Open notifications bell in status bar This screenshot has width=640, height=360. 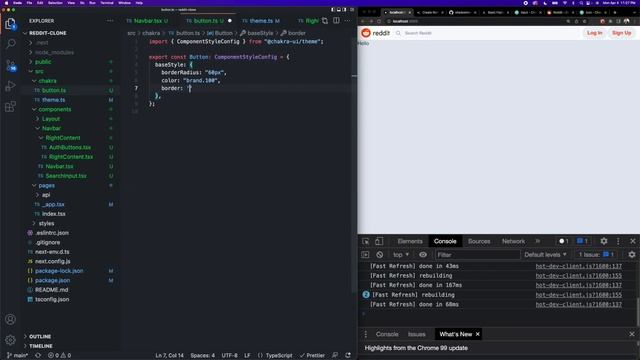click(348, 356)
